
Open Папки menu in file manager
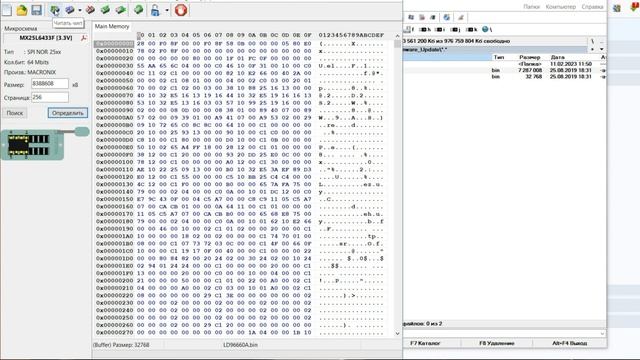(x=531, y=7)
